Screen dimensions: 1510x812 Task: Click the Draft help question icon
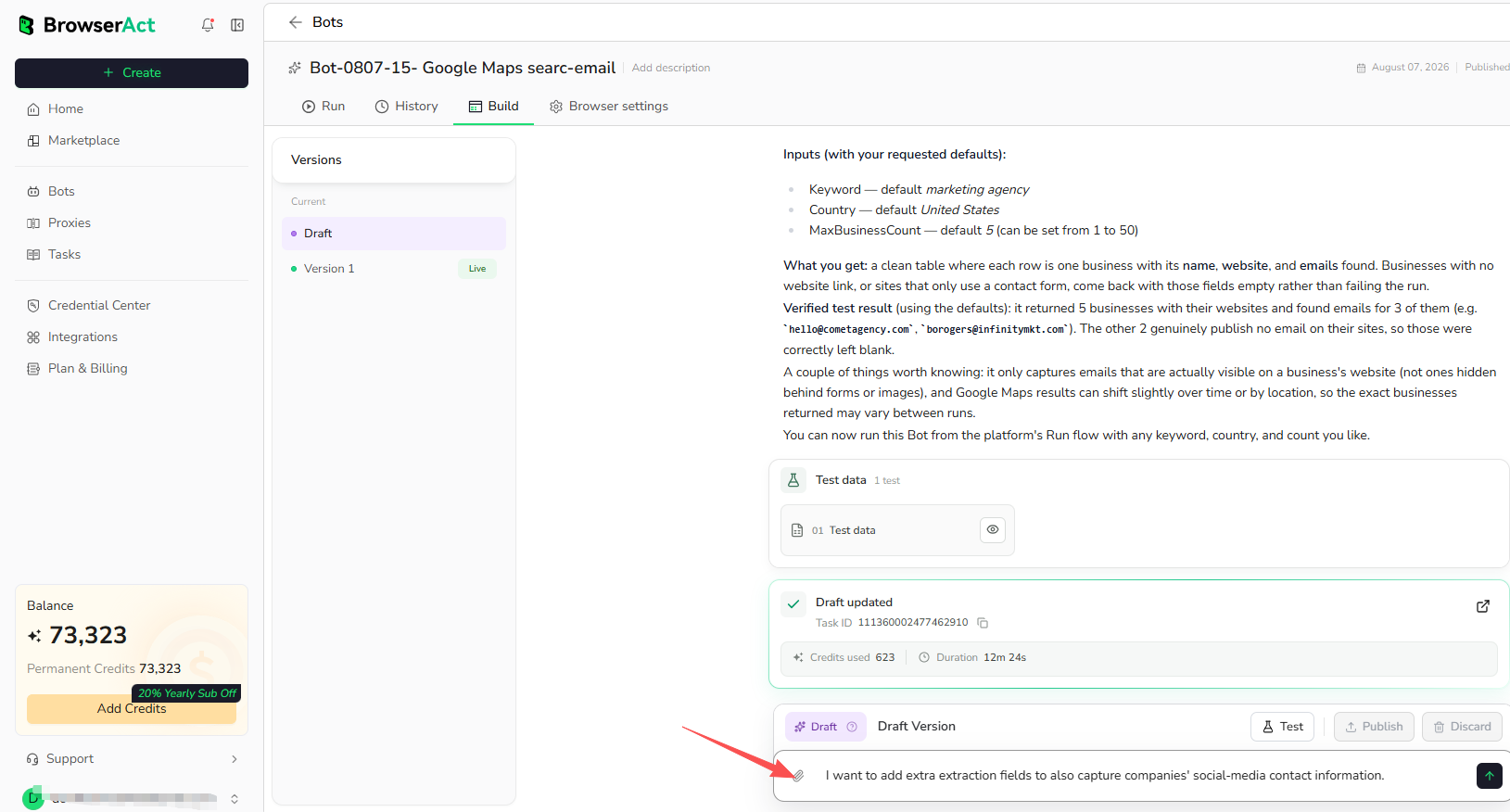tap(852, 727)
